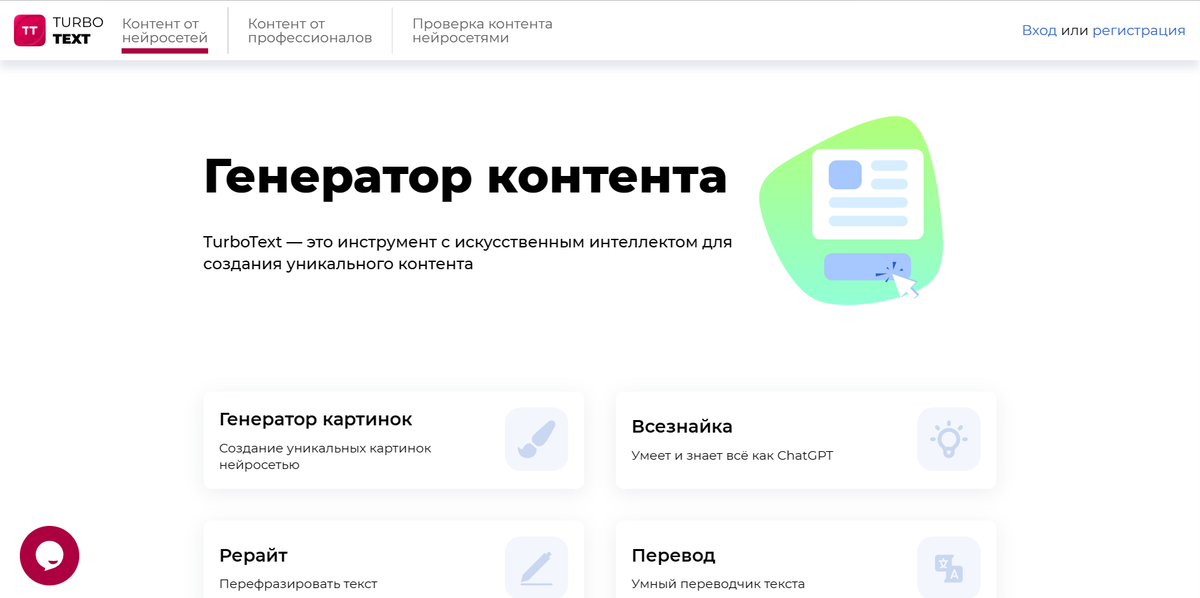Image resolution: width=1200 pixels, height=598 pixels.
Task: Open the Контент от нейросетей tab
Action: click(x=165, y=31)
